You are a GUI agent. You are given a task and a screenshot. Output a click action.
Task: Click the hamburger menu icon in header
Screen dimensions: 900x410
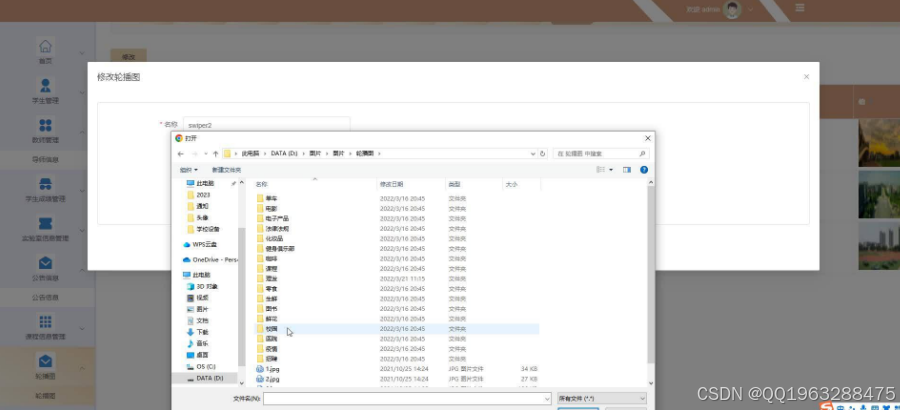click(800, 7)
